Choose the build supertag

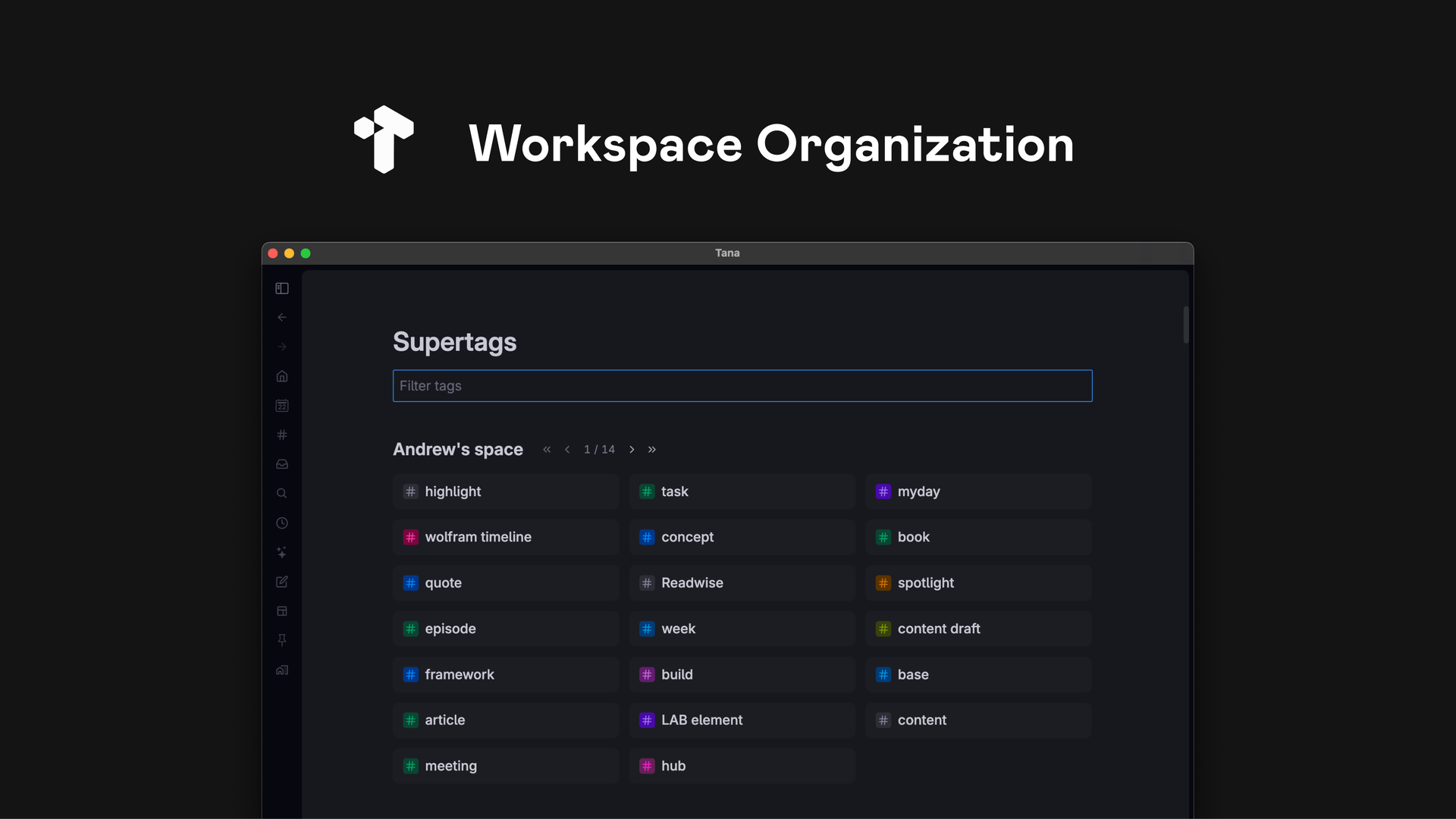click(742, 674)
